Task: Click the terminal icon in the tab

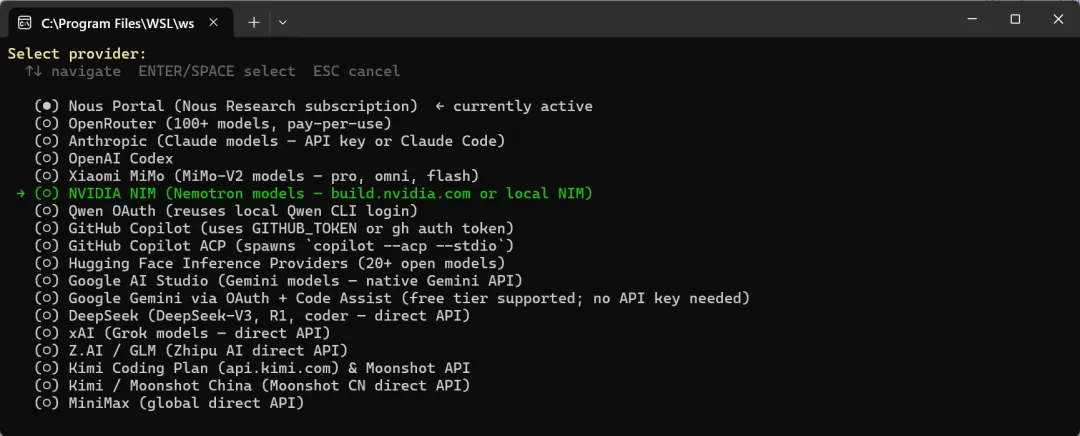Action: (x=24, y=22)
